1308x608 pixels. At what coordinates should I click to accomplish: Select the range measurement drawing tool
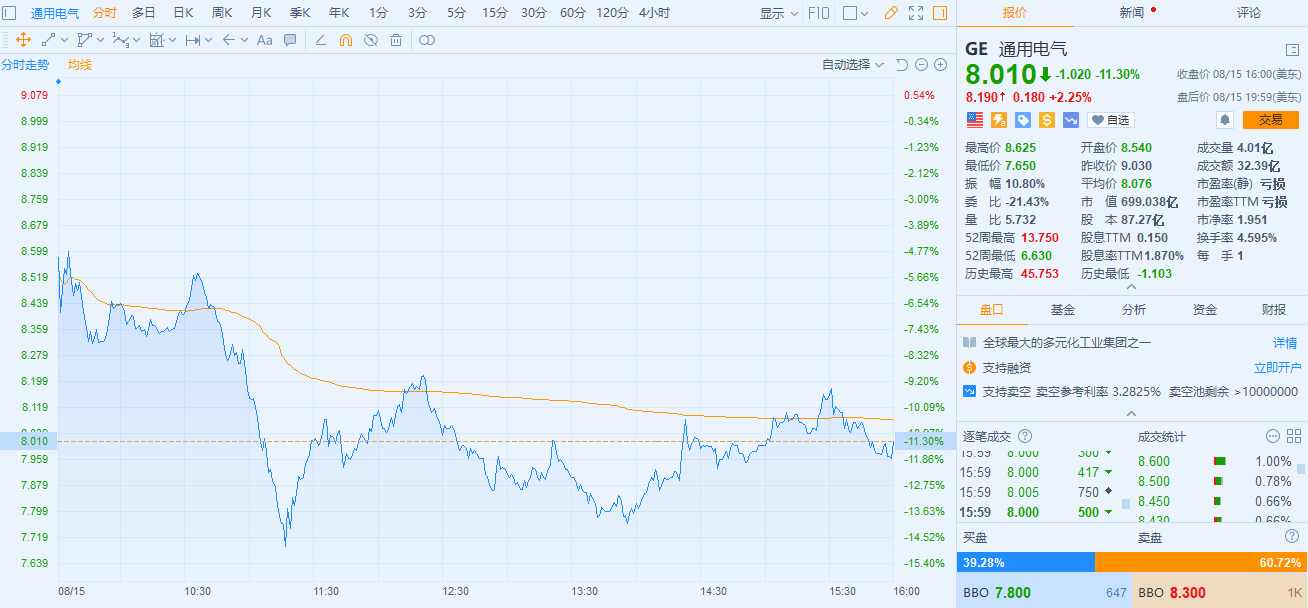156,40
